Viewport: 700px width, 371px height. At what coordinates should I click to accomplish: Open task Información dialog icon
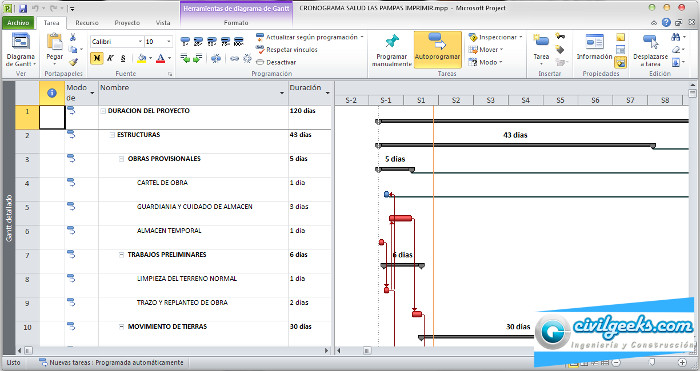point(594,42)
